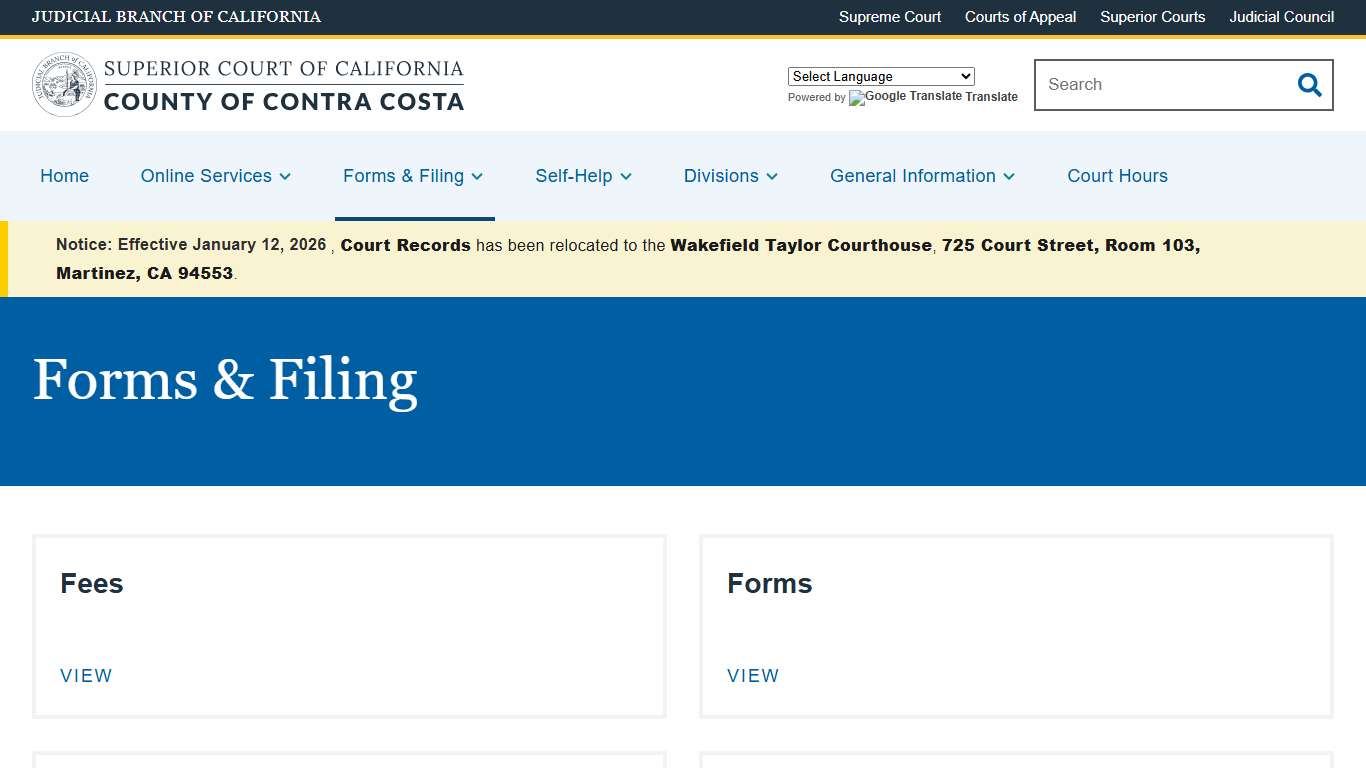Screen dimensions: 1366x768
Task: Click the Forms card heading
Action: click(769, 584)
